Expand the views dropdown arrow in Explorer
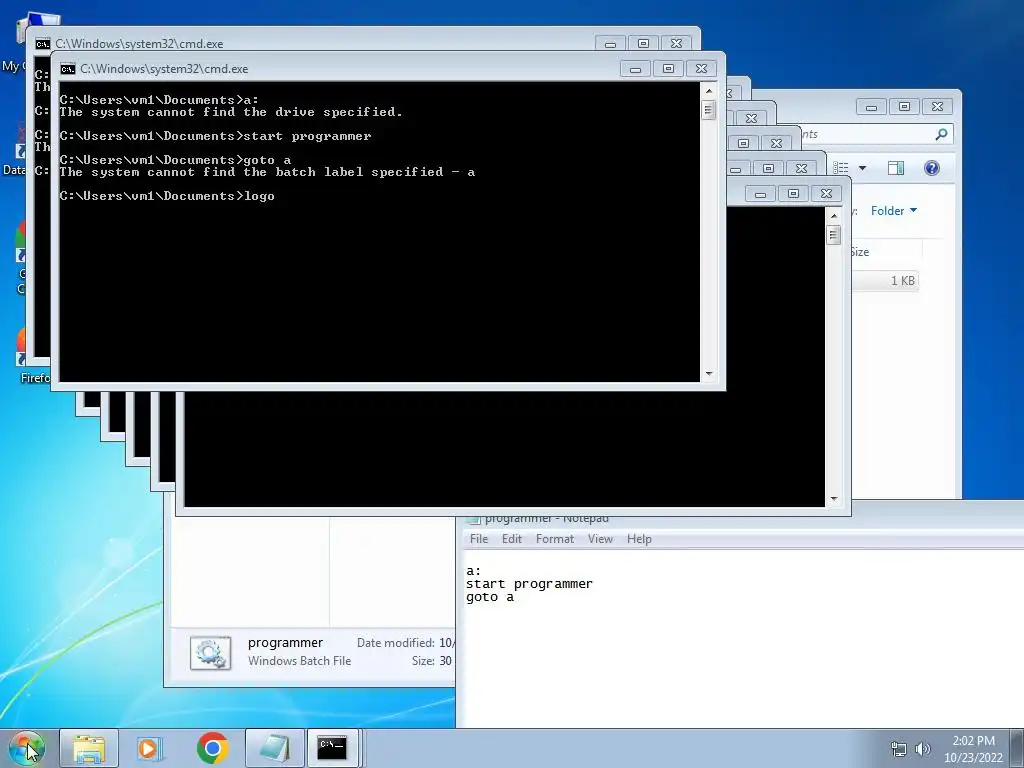This screenshot has height=768, width=1024. (x=862, y=168)
